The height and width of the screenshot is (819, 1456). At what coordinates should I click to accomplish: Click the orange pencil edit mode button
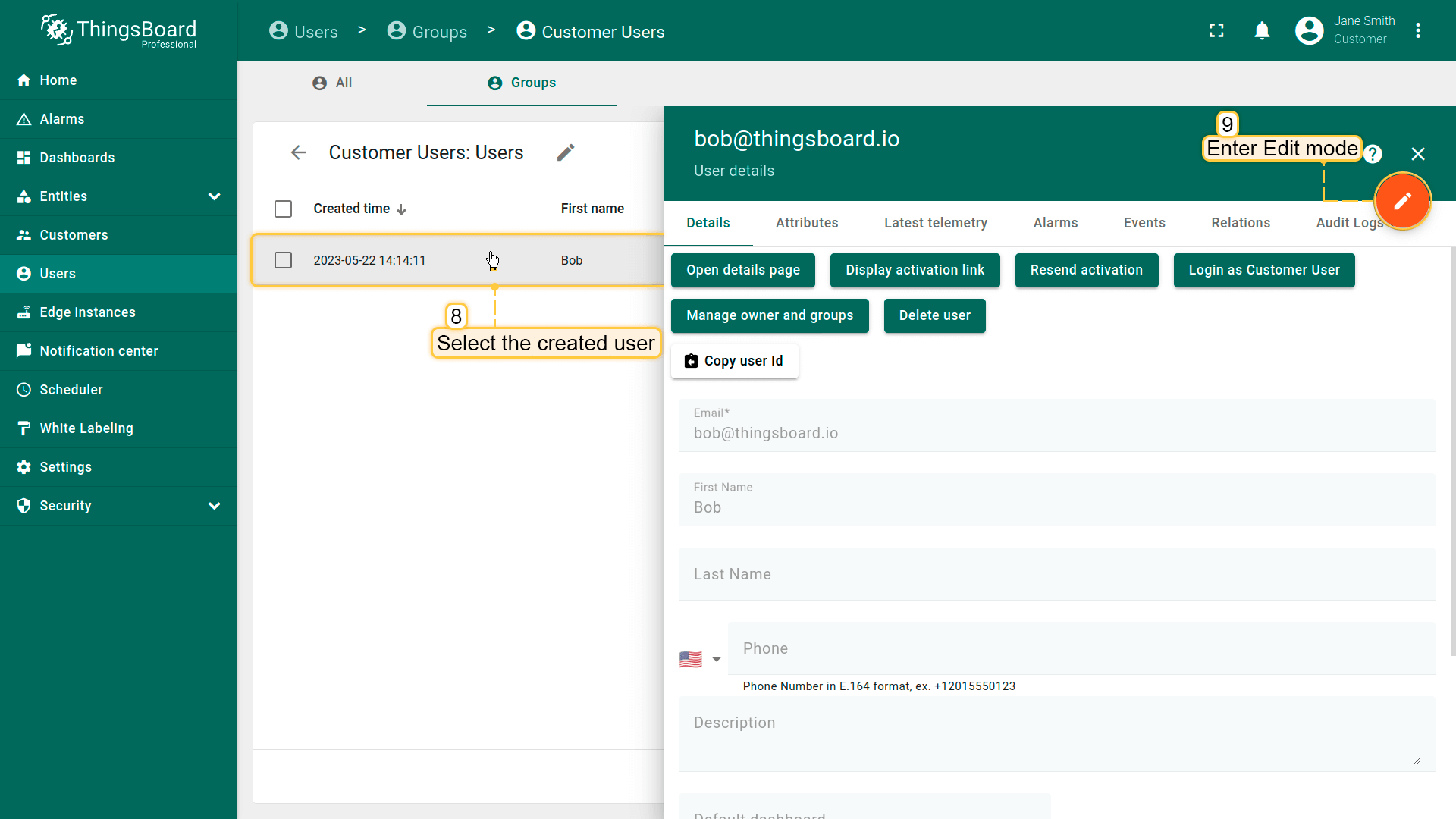tap(1402, 201)
